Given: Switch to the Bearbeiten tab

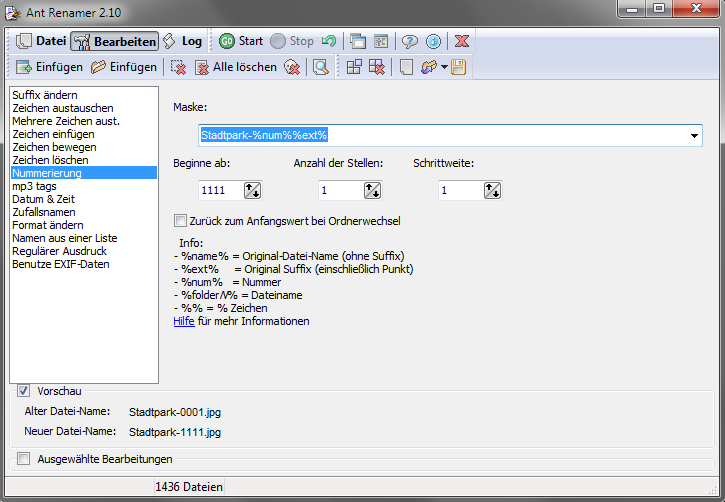Looking at the screenshot, I should [115, 41].
